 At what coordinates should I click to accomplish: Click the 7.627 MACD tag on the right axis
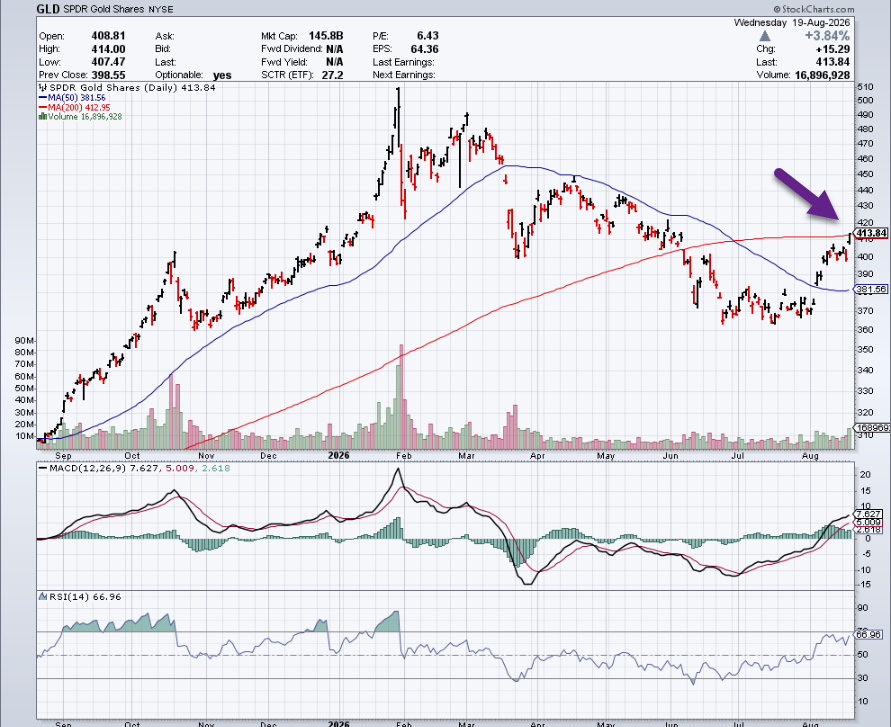pos(869,514)
